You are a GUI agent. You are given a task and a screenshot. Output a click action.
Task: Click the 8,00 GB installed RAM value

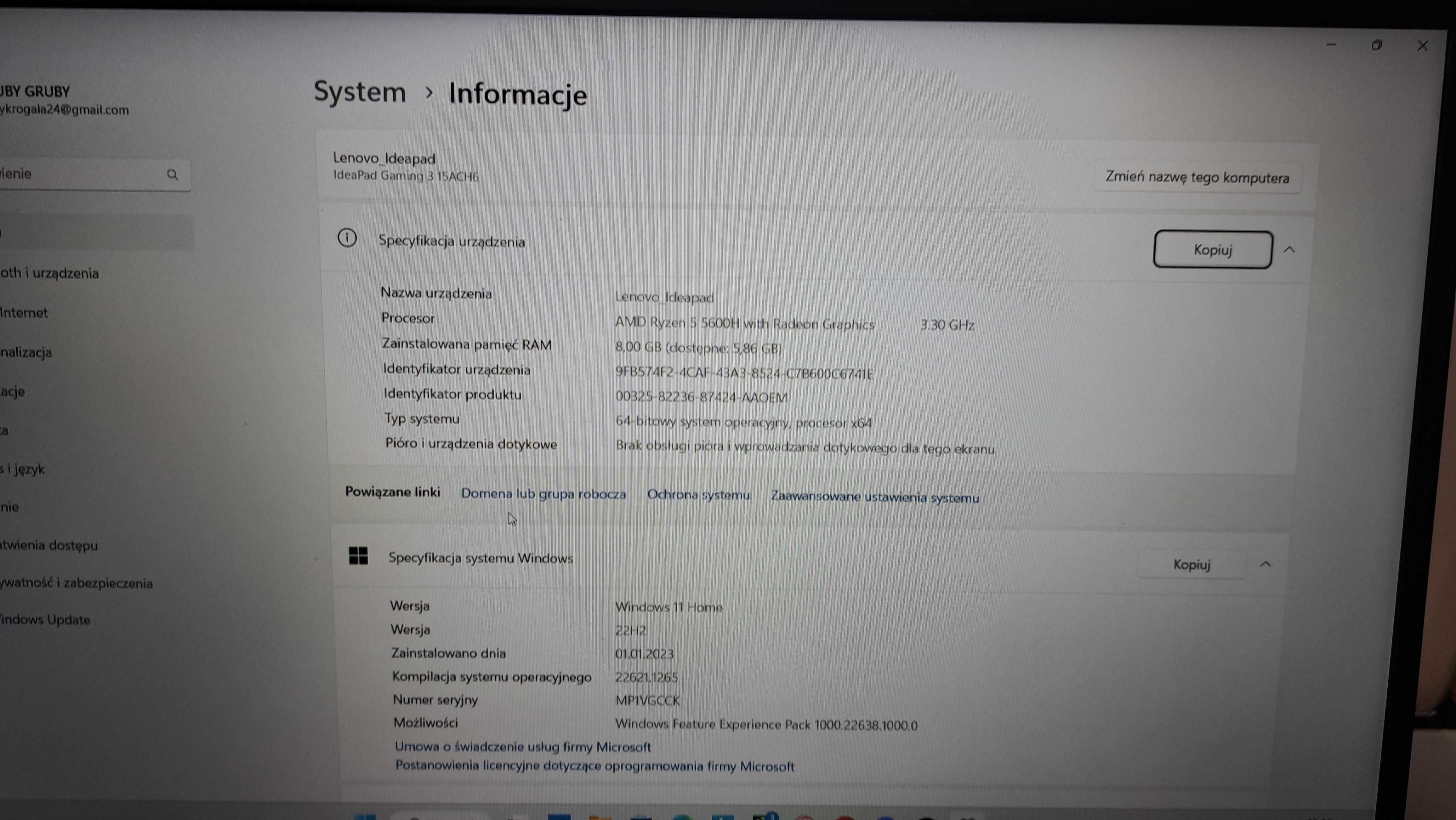pyautogui.click(x=699, y=348)
